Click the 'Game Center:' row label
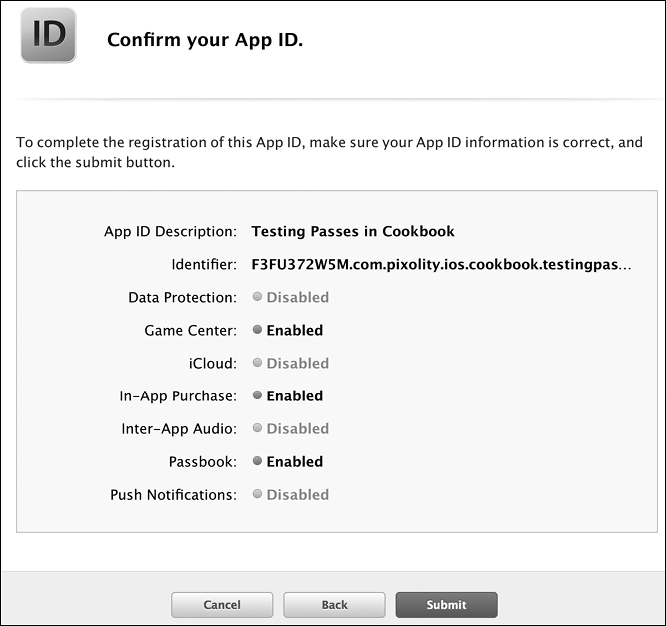This screenshot has height=627, width=667. click(190, 330)
